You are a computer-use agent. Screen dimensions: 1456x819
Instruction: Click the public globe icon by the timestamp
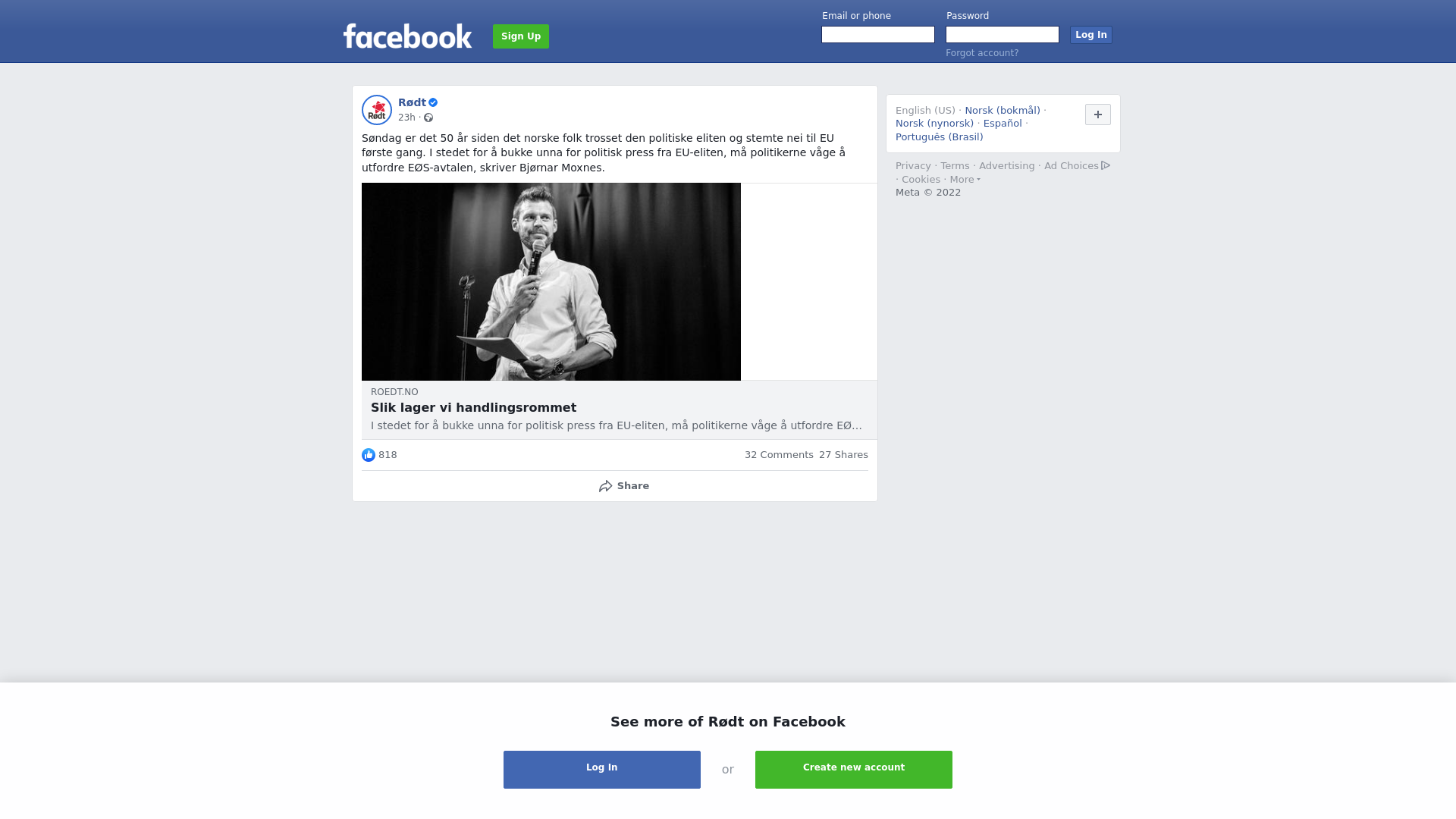click(x=428, y=118)
